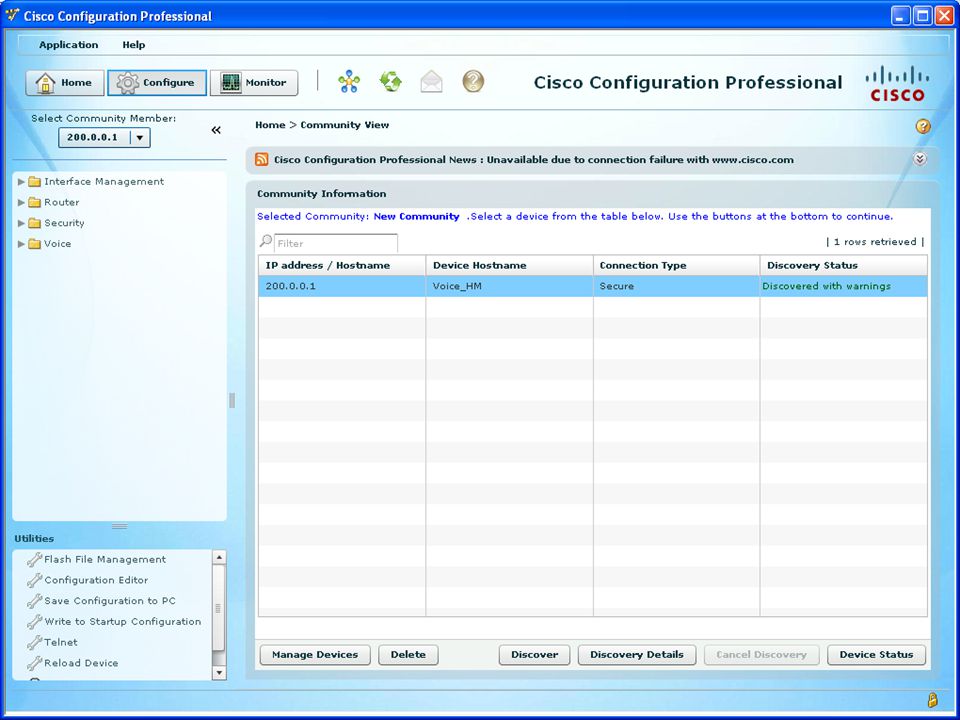
Task: Maximize the Cisco Configuration Professional window
Action: pyautogui.click(x=922, y=16)
